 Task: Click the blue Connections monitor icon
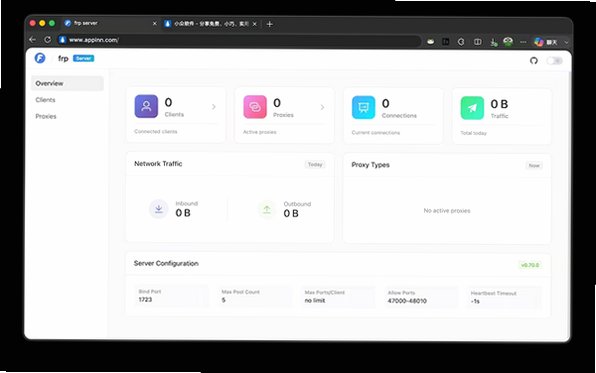tap(363, 108)
